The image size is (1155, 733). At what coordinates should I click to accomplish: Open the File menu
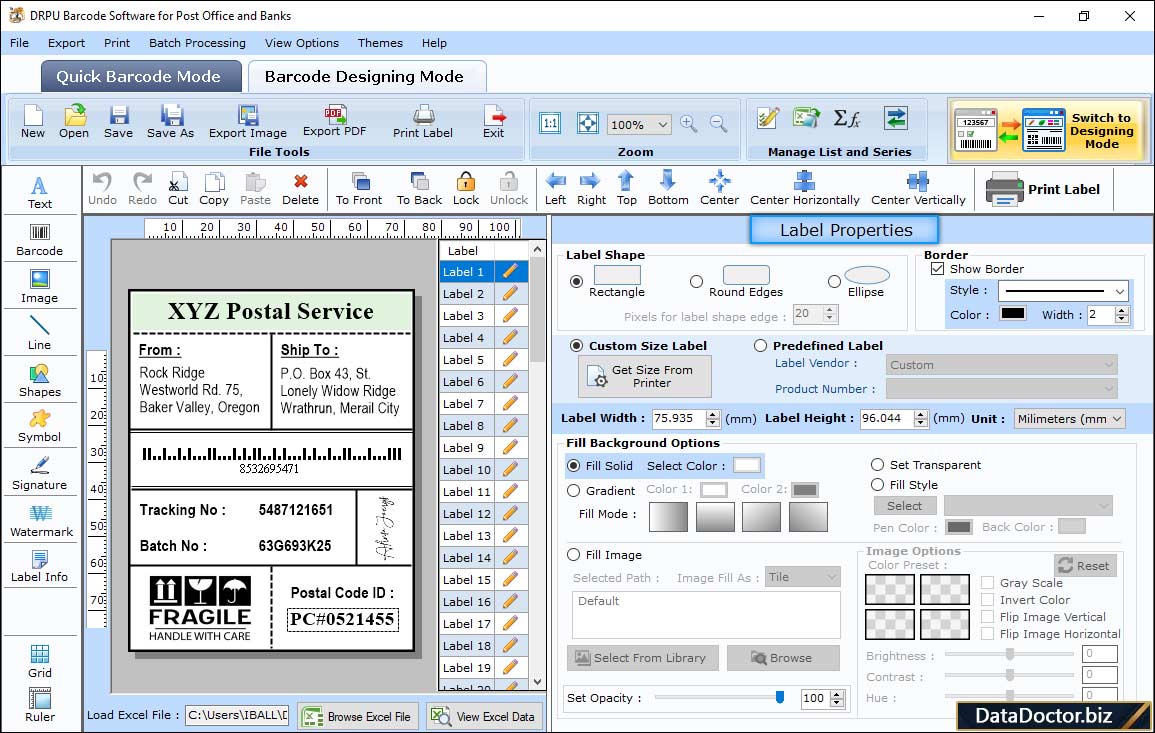click(x=19, y=43)
